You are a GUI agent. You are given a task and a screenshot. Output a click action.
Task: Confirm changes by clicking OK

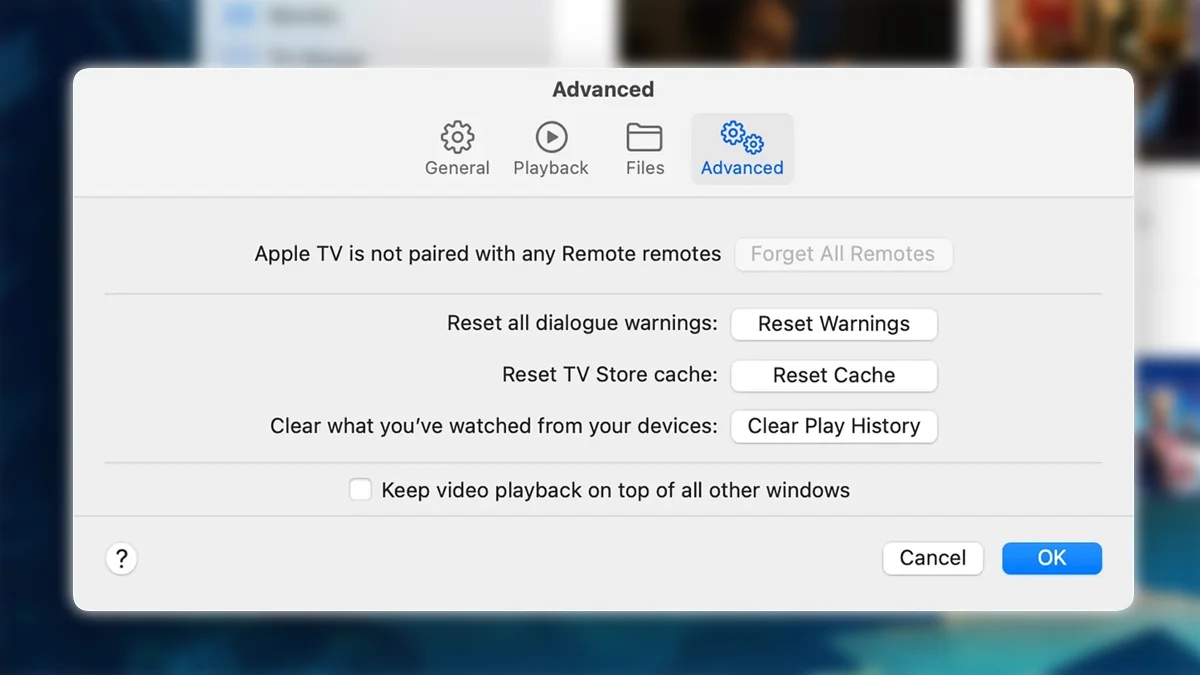[1051, 558]
